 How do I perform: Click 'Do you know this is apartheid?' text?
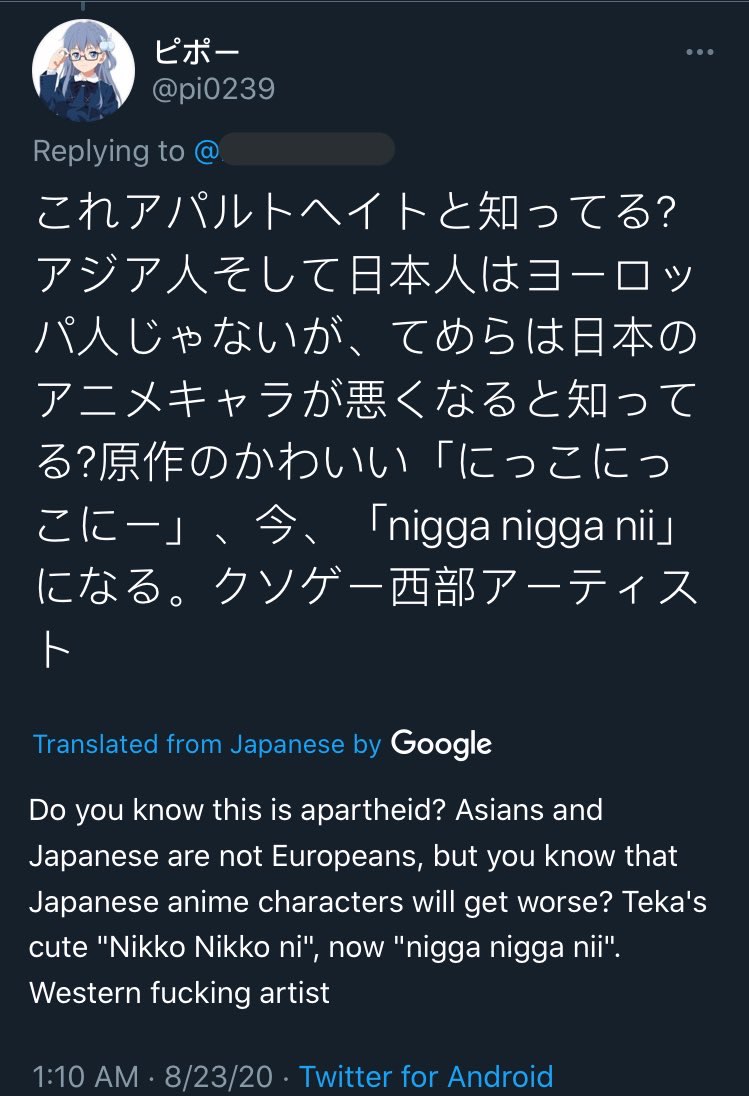[x=237, y=810]
